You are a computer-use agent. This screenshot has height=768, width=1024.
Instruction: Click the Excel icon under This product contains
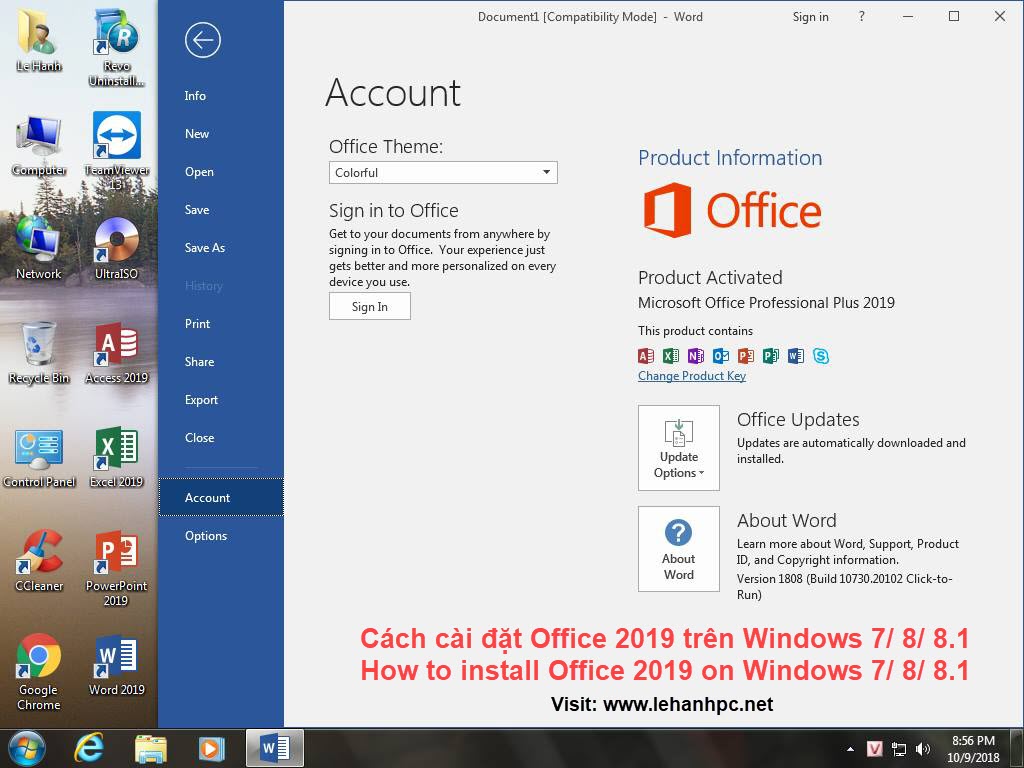(671, 355)
